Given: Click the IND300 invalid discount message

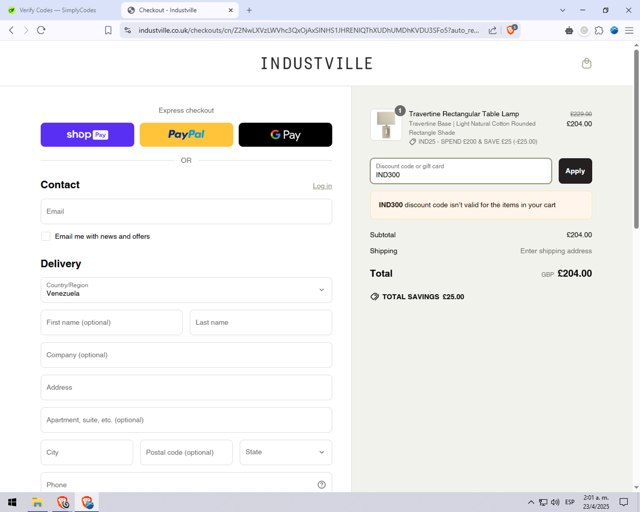Looking at the screenshot, I should click(481, 205).
